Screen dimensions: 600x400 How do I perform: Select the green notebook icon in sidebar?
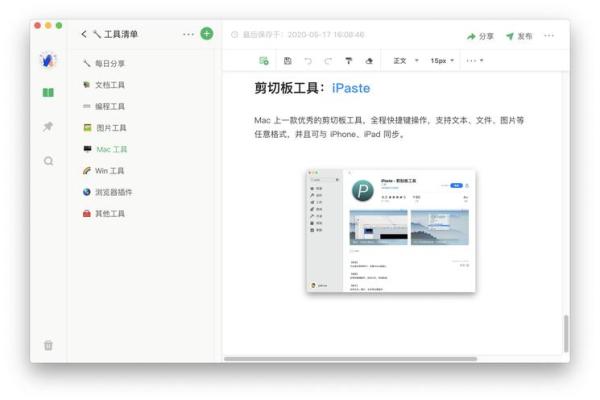click(48, 93)
